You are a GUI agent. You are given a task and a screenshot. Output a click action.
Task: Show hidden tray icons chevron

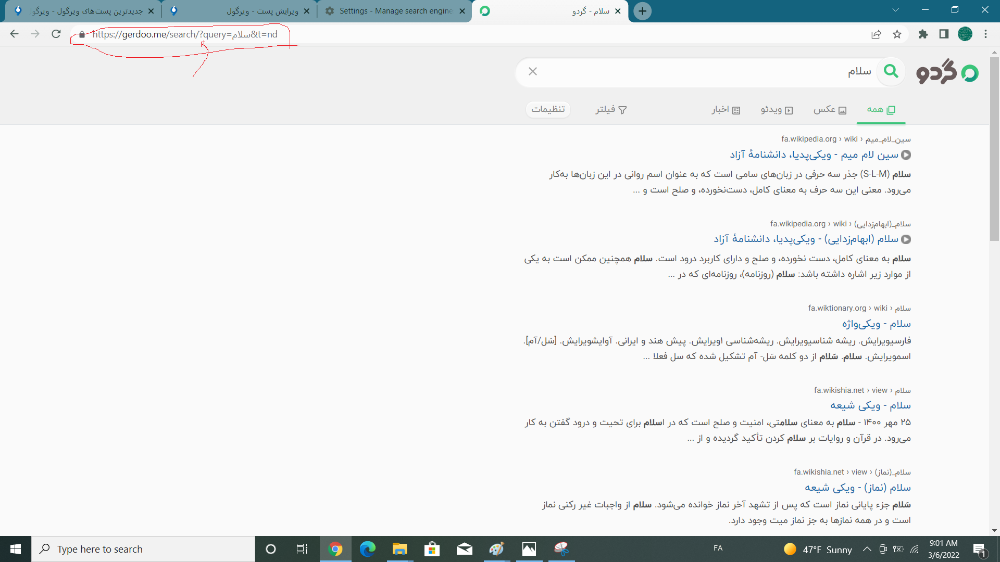867,549
